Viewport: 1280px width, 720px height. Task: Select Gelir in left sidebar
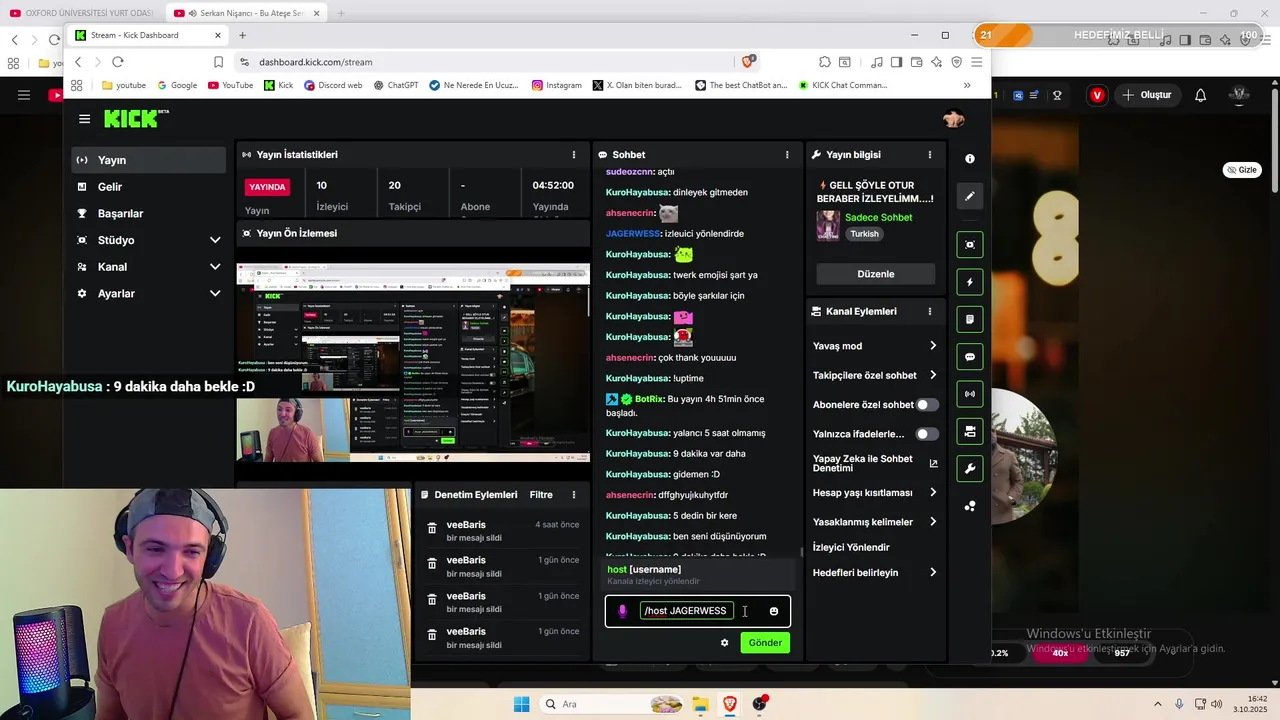[149, 187]
